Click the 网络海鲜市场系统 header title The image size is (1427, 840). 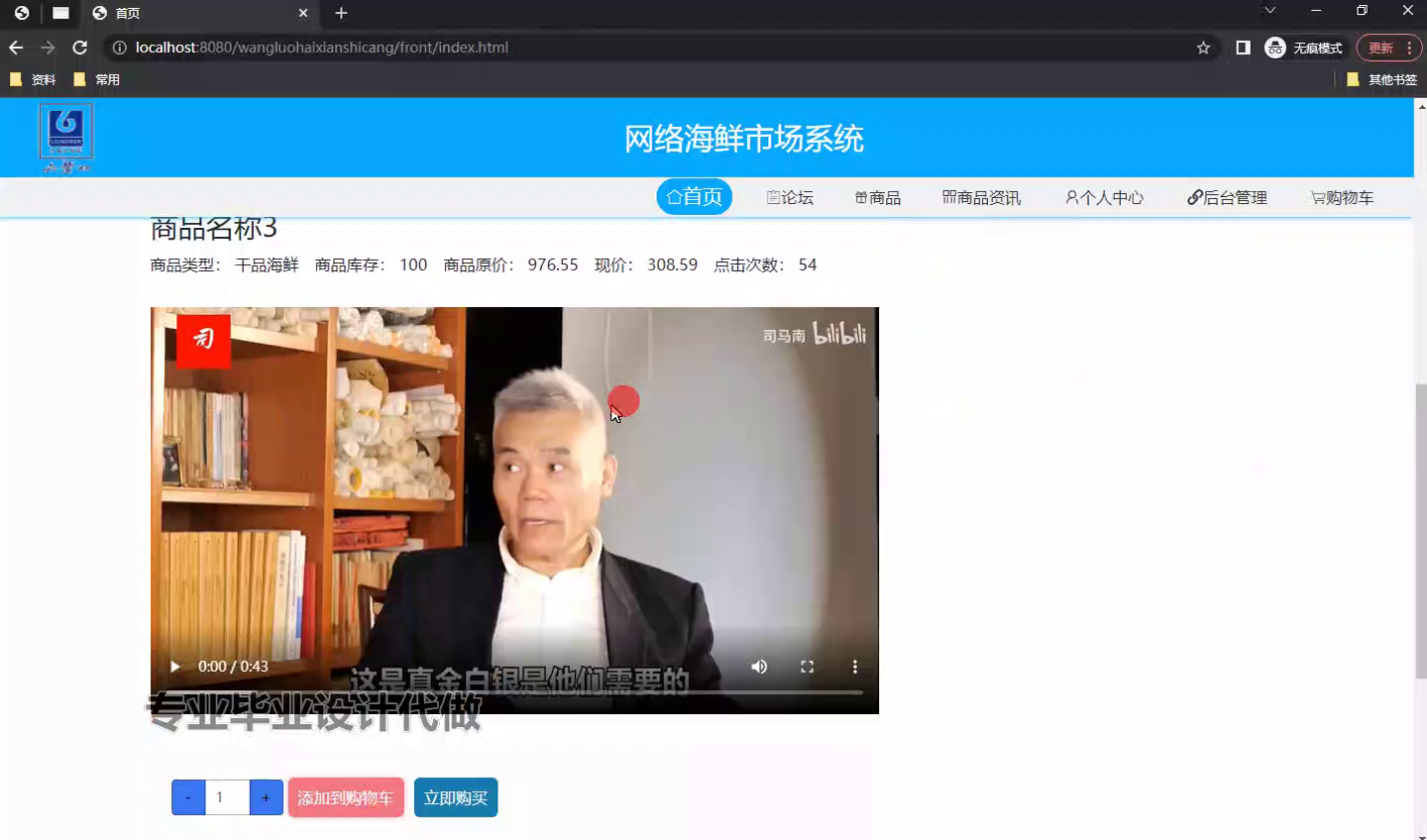(x=744, y=139)
